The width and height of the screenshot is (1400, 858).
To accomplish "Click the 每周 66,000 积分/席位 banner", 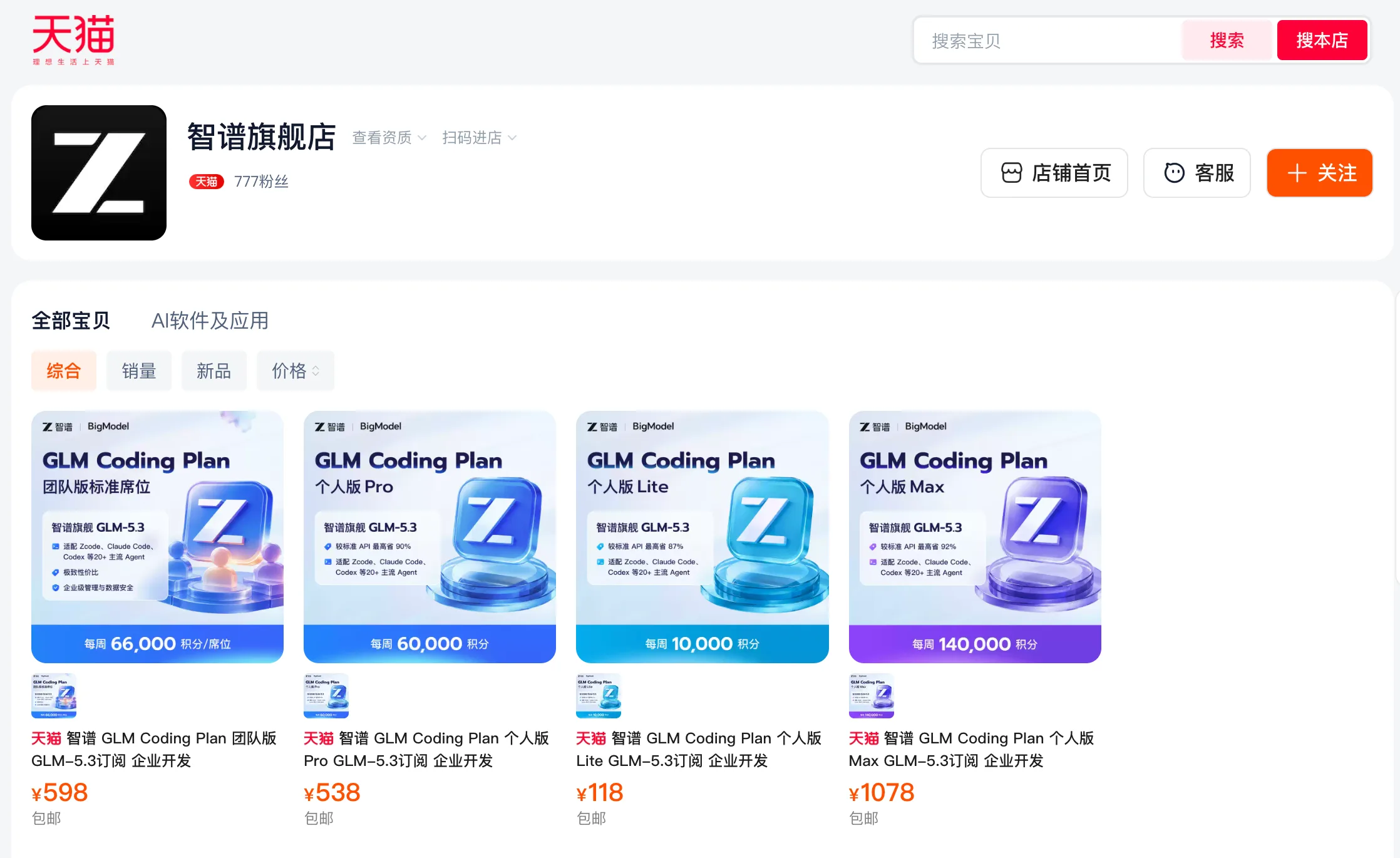I will pyautogui.click(x=158, y=644).
